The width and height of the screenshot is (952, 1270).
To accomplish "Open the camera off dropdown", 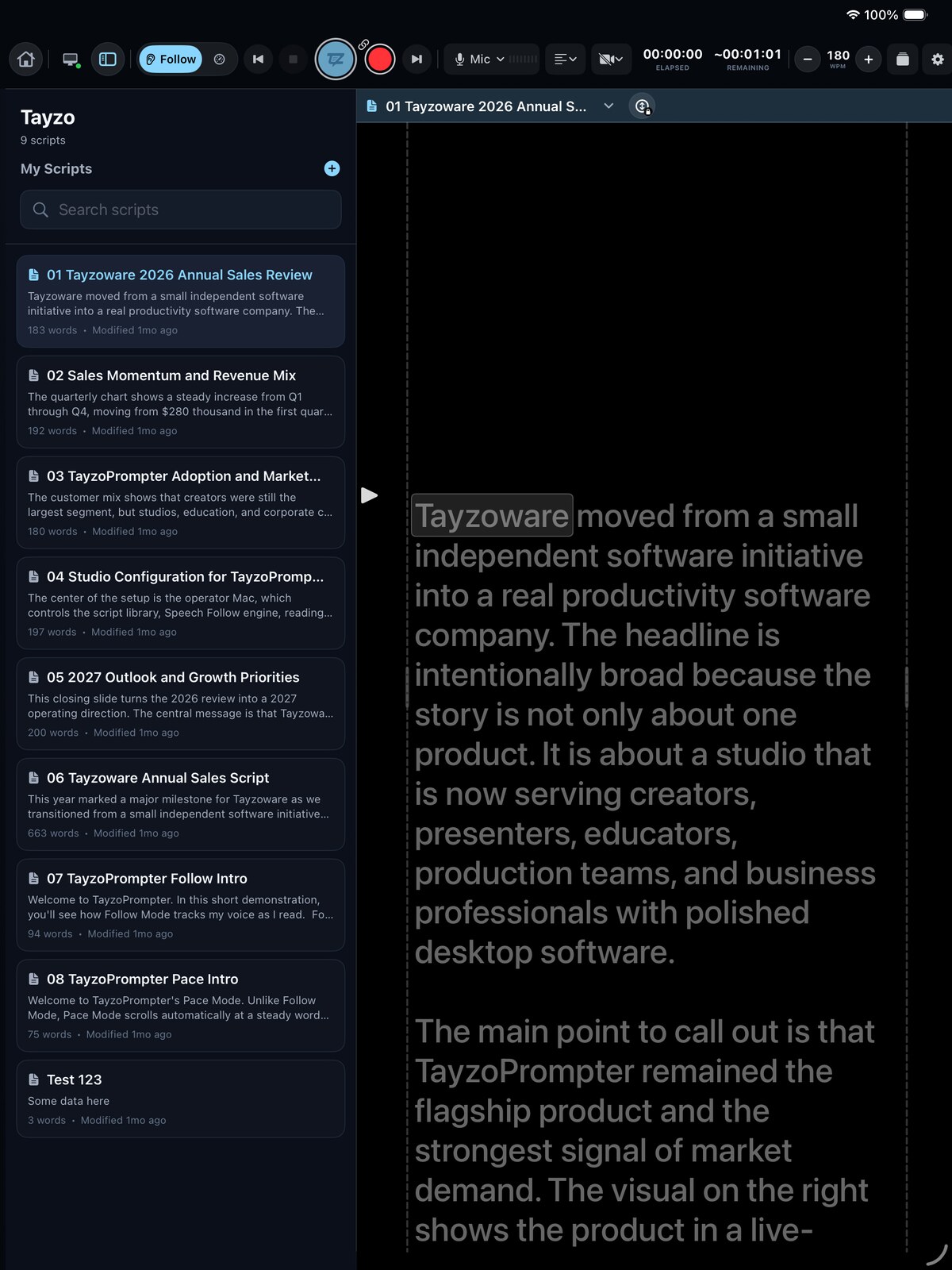I will click(611, 60).
